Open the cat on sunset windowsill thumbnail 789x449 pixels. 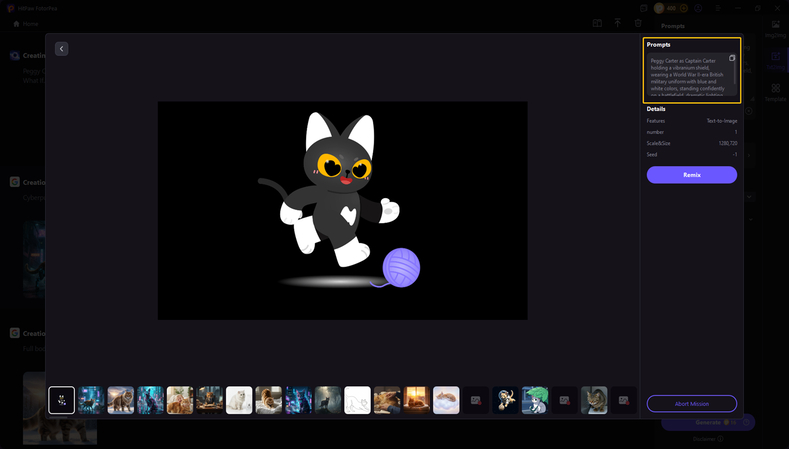point(417,400)
